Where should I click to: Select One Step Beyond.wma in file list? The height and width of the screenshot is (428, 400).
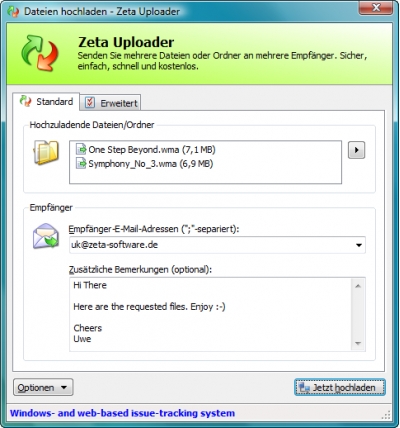click(x=146, y=150)
